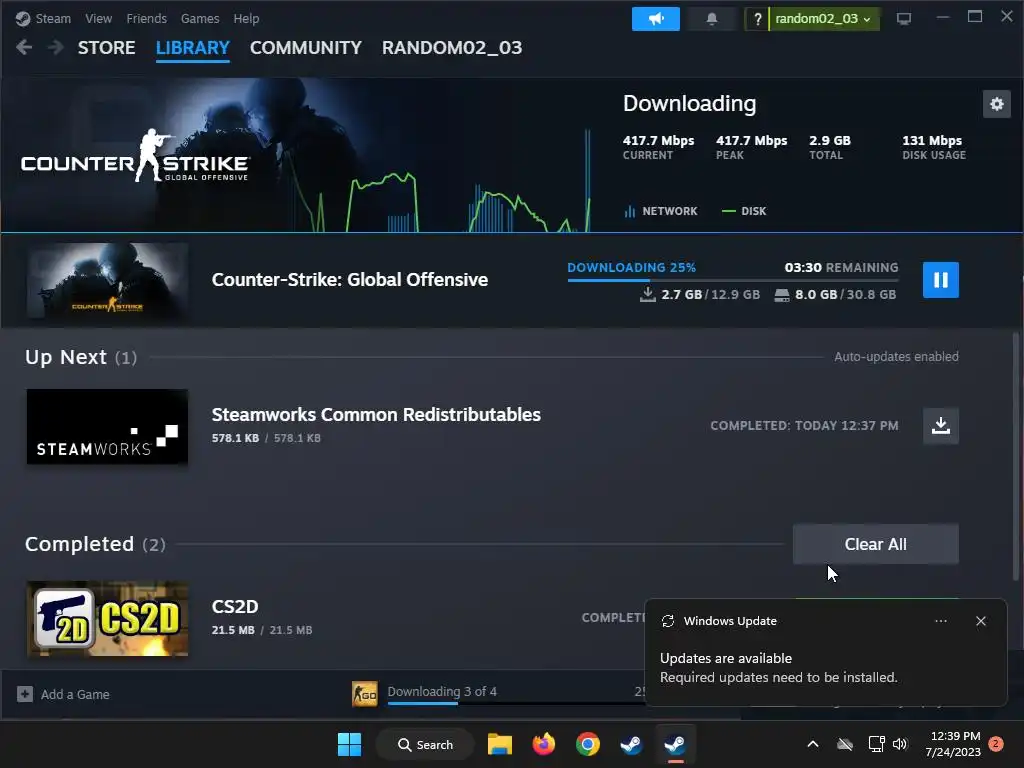Select Steamworks Common Redistributables title
Image resolution: width=1024 pixels, height=768 pixels.
(x=376, y=415)
